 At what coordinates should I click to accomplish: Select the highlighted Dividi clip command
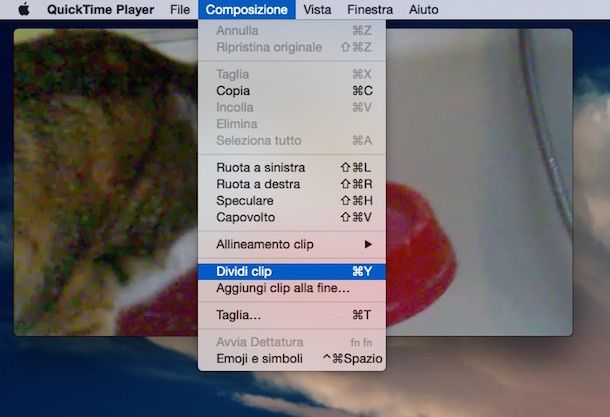[292, 272]
